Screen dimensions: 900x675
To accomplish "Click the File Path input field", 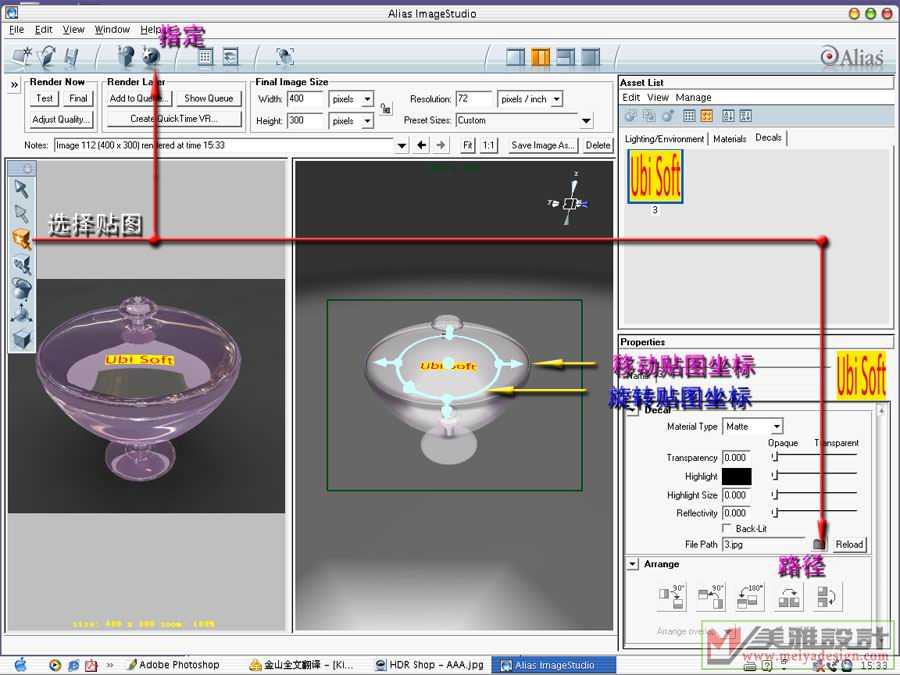I will (x=765, y=544).
